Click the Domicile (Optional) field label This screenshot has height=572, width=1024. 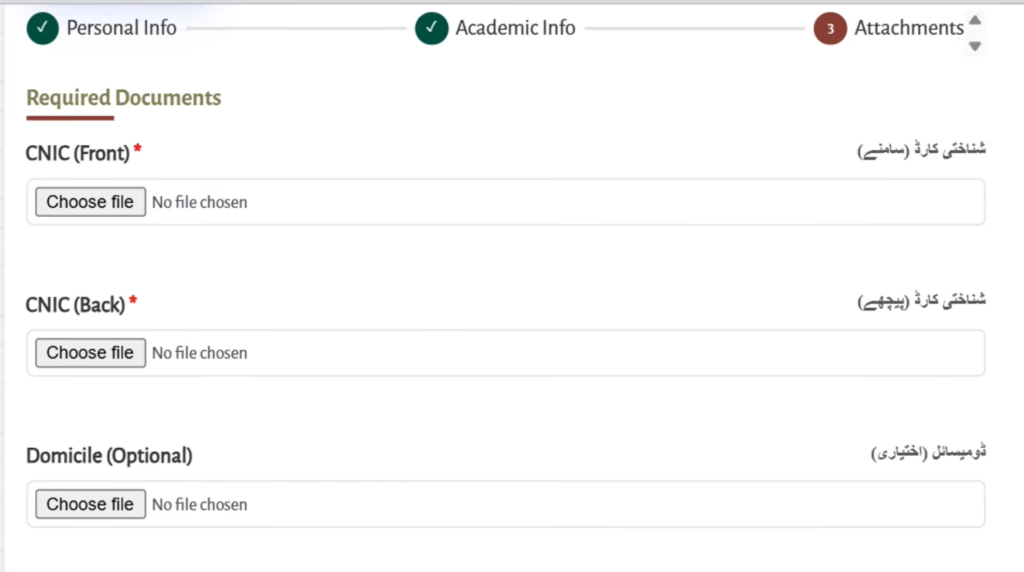[109, 456]
